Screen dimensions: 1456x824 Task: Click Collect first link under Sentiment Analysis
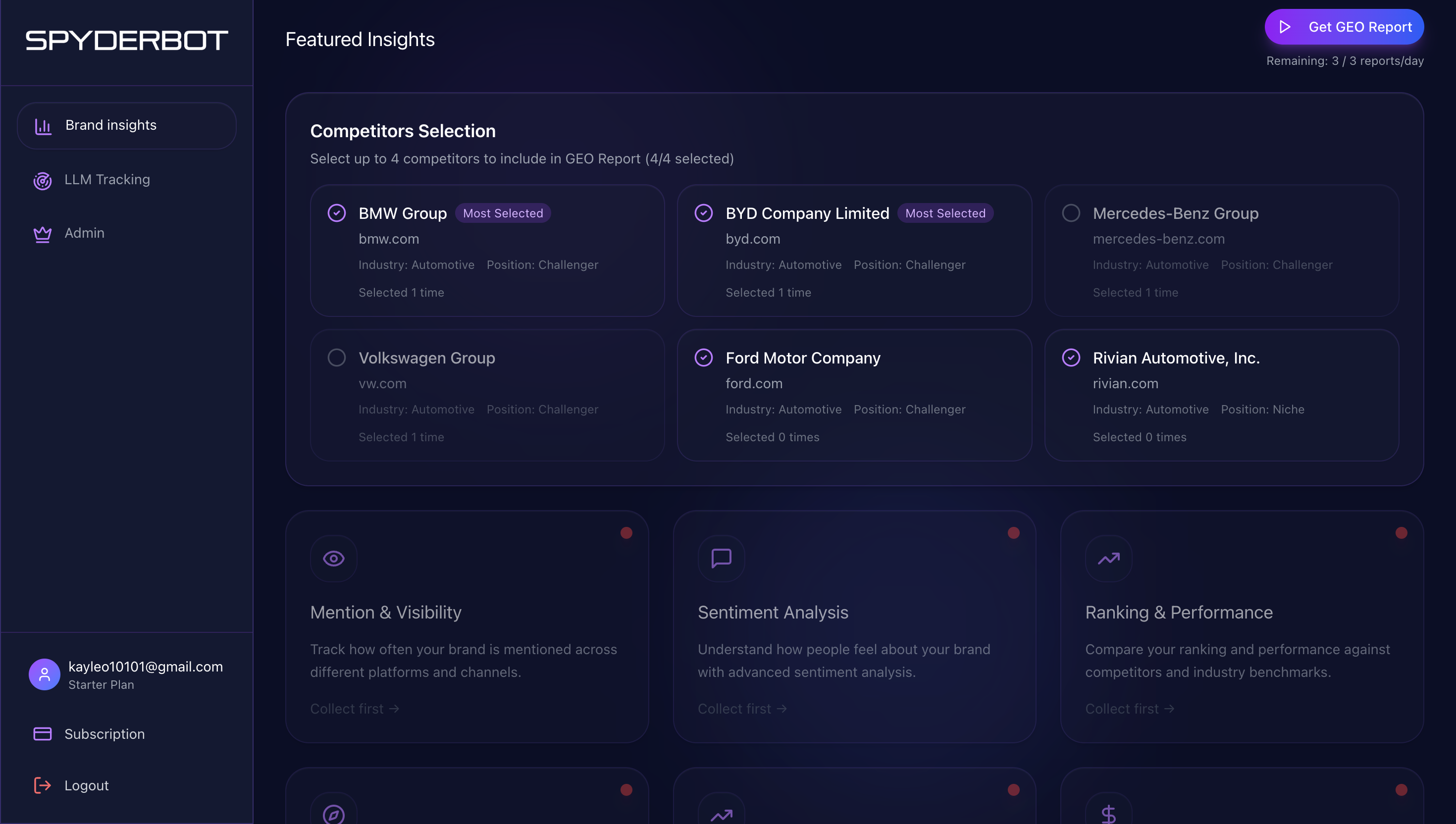tap(742, 709)
